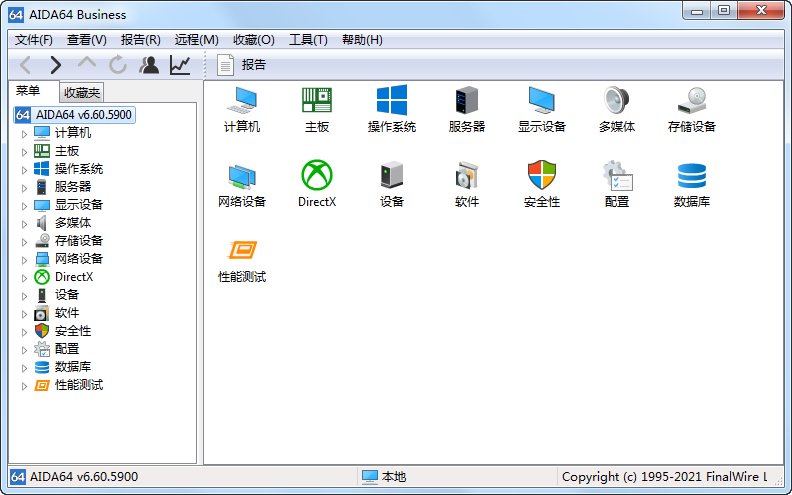Select 显示设备 in the tree

click(x=79, y=205)
